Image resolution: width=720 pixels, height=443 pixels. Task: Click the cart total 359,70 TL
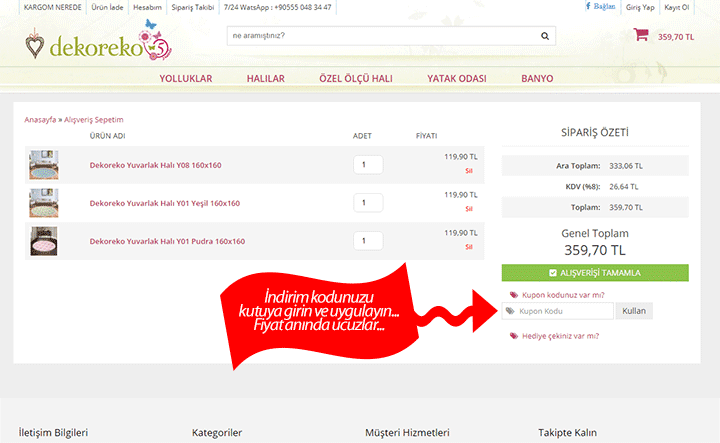(x=675, y=37)
